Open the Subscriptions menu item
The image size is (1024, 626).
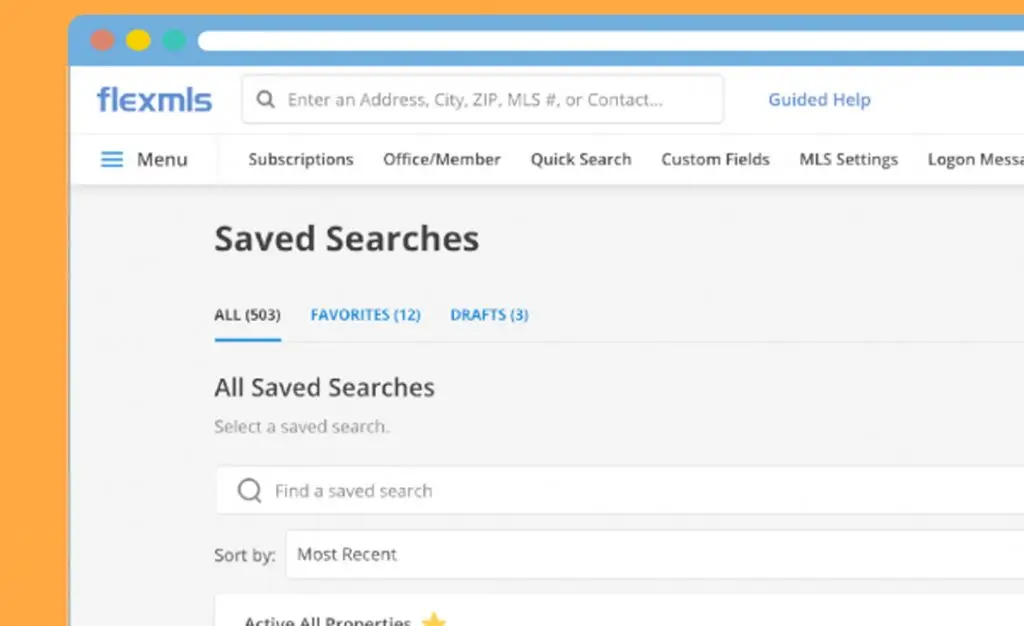coord(301,159)
